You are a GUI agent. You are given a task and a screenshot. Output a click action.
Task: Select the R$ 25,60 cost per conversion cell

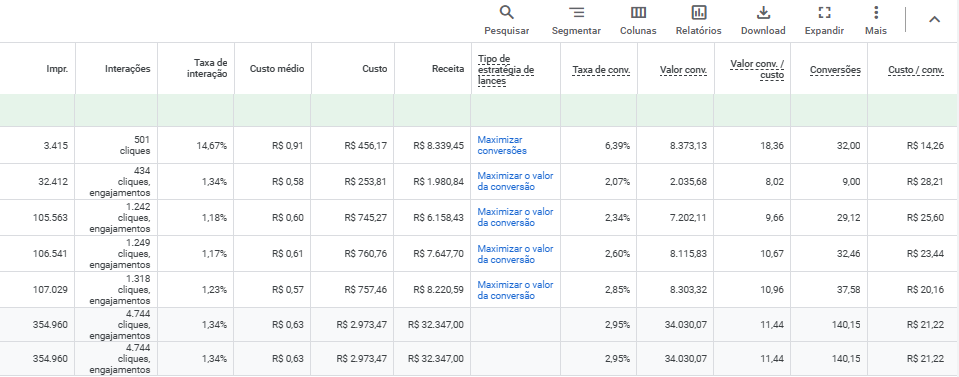[925, 218]
